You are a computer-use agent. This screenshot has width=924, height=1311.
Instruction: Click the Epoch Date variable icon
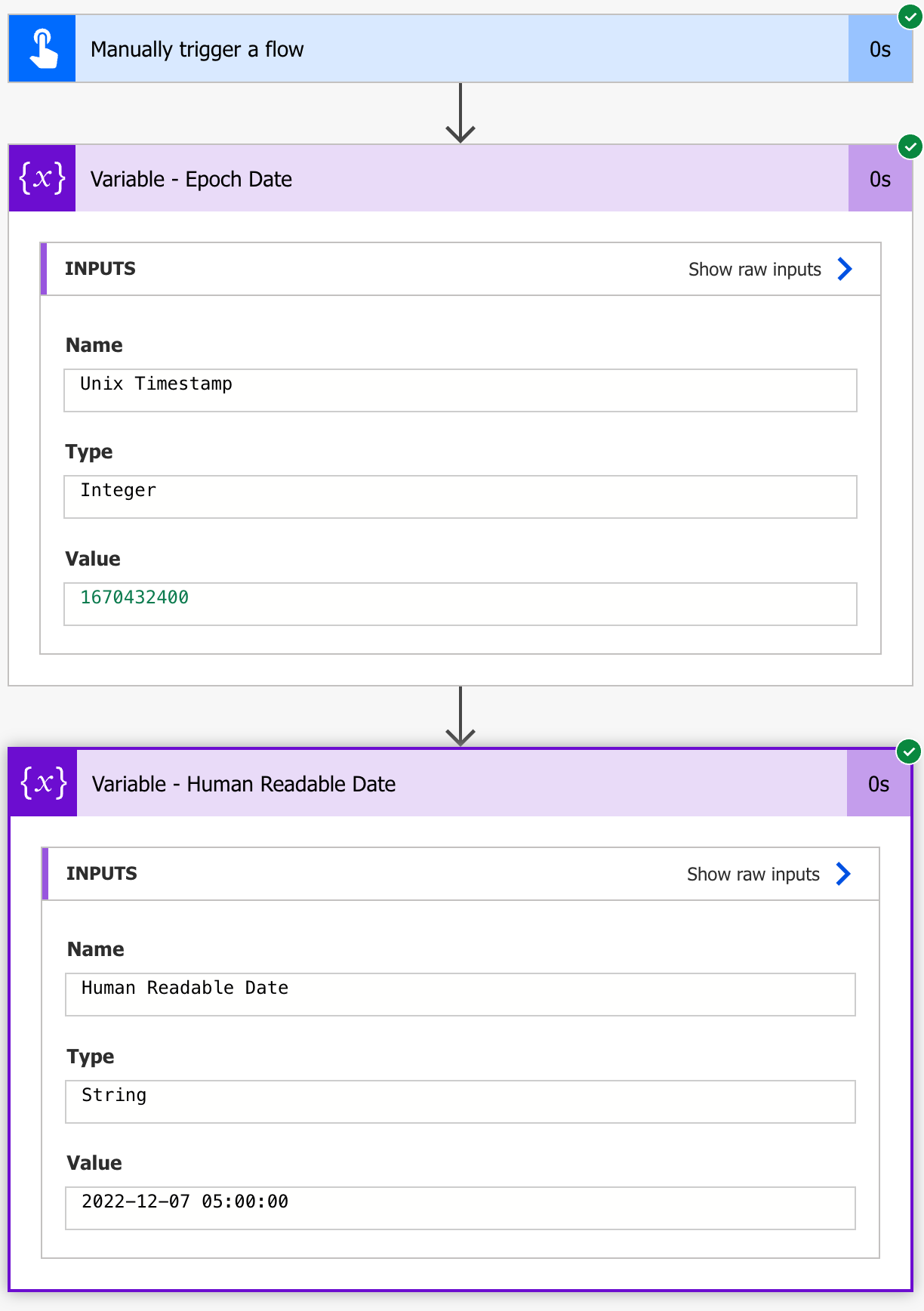(42, 179)
